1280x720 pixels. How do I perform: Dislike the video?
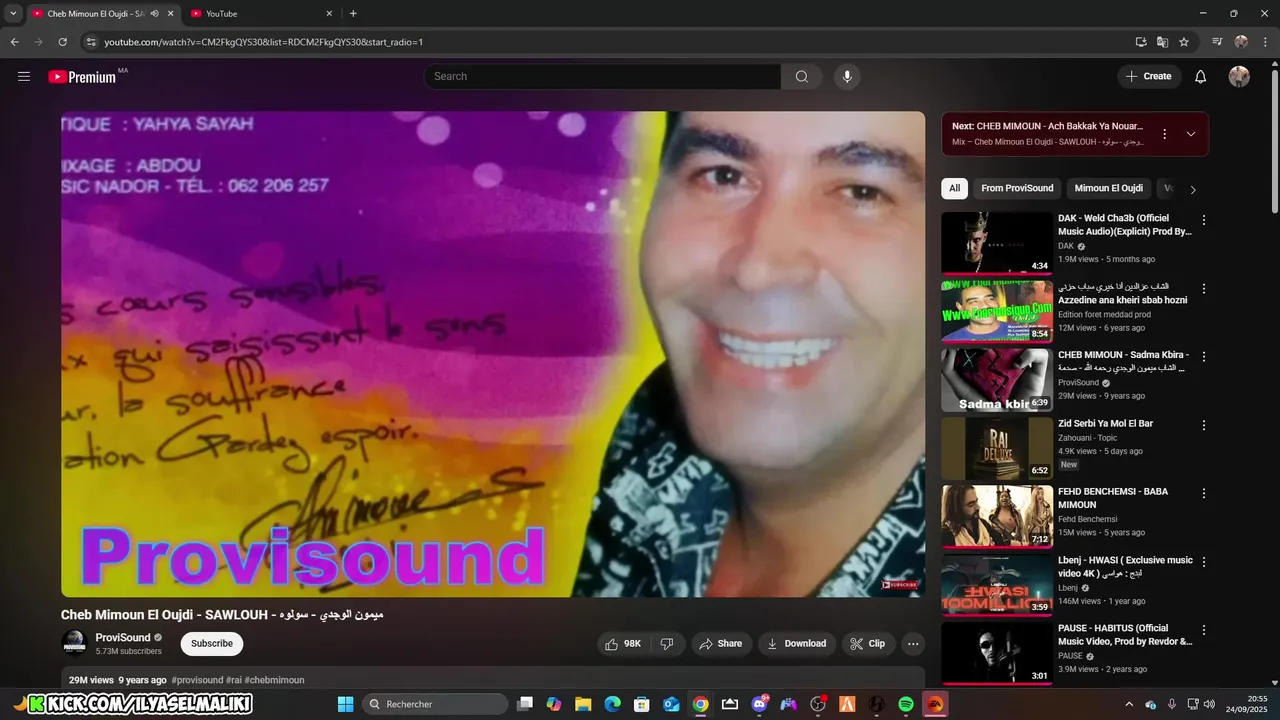tap(667, 644)
